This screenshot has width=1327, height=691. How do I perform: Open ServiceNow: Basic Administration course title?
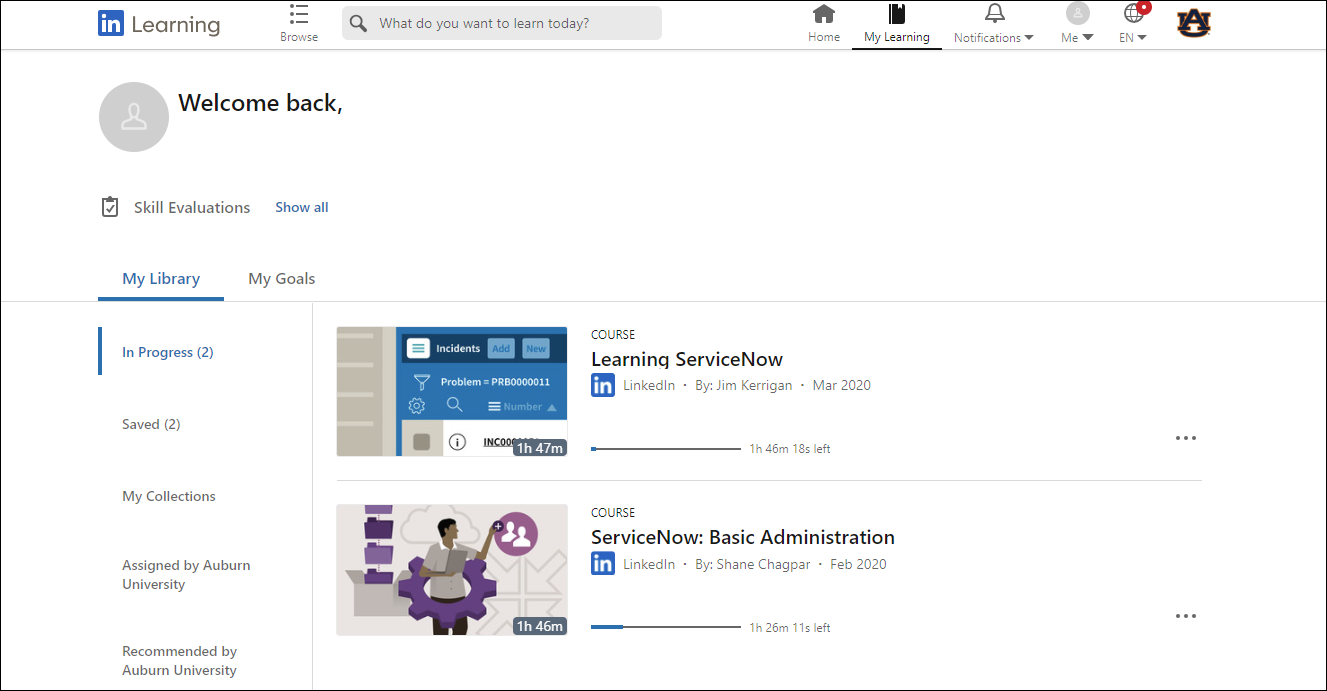[743, 537]
